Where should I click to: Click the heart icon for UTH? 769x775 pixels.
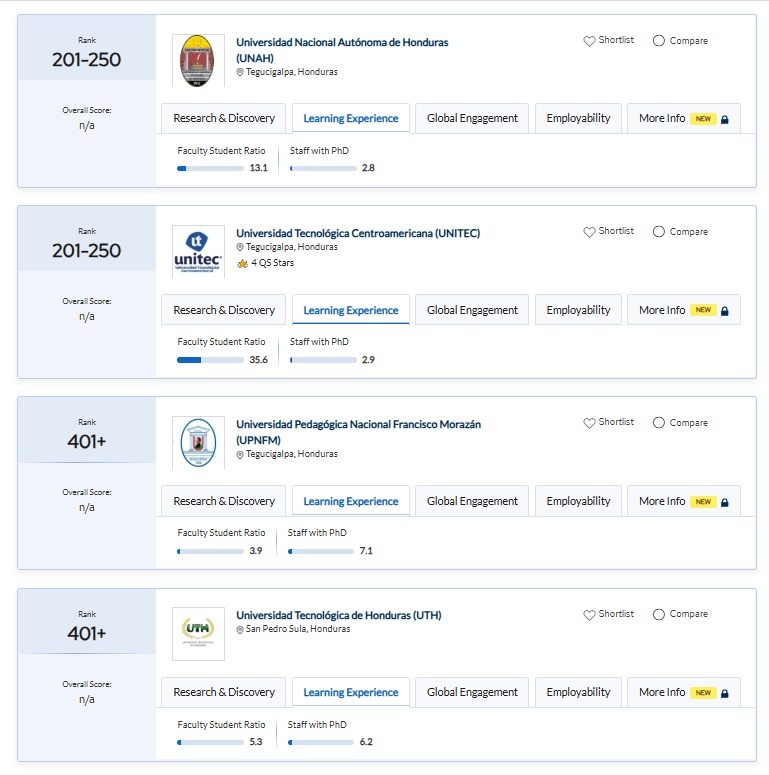589,615
